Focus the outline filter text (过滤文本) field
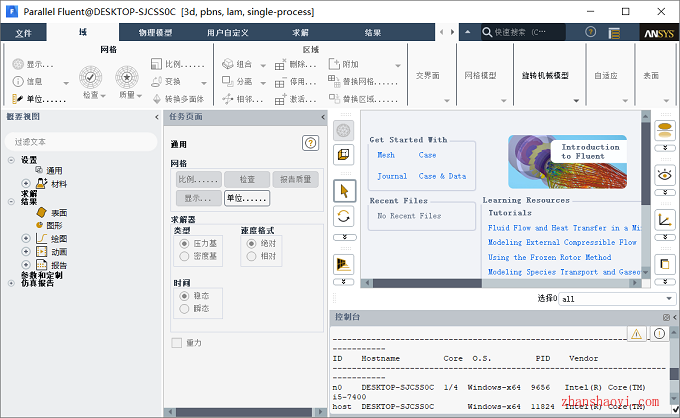The image size is (680, 418). [81, 142]
